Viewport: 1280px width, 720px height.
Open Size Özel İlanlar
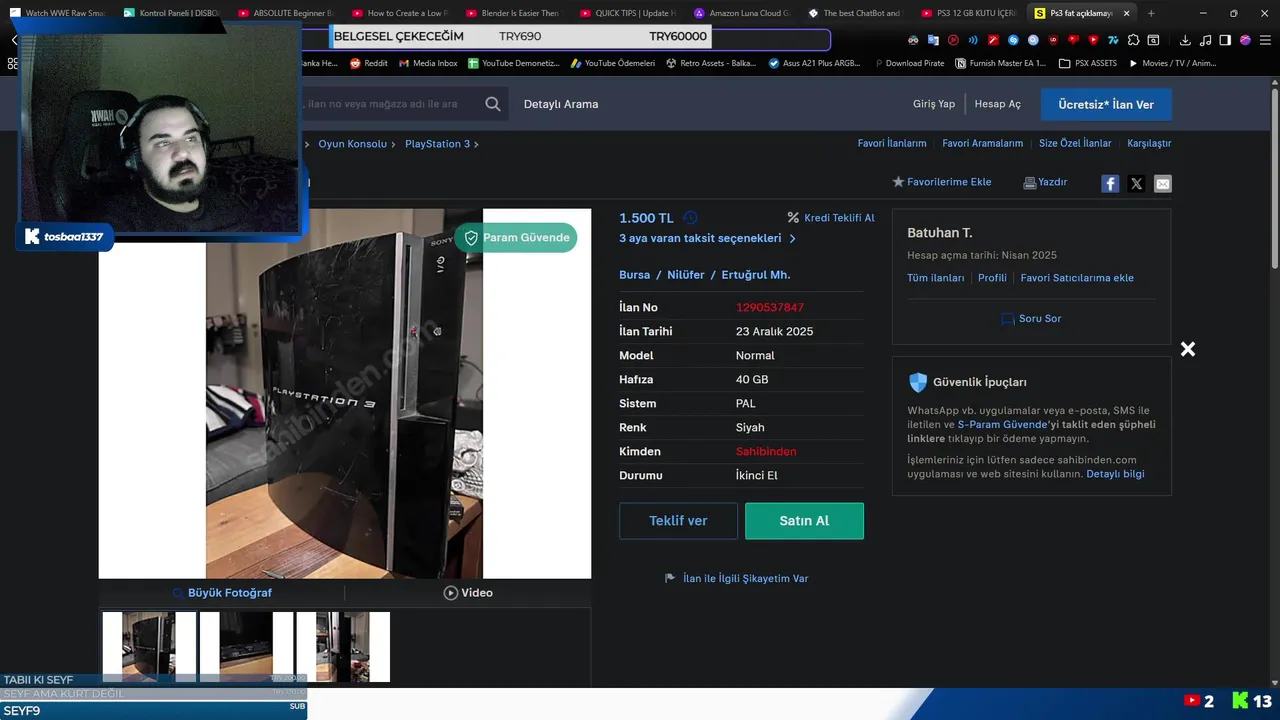1075,143
